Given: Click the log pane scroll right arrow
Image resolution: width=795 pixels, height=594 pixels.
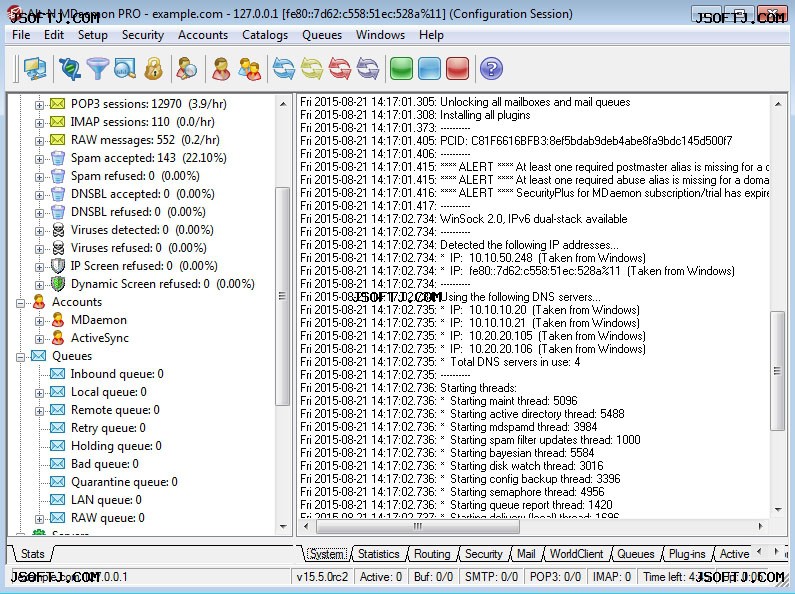Looking at the screenshot, I should click(x=761, y=527).
